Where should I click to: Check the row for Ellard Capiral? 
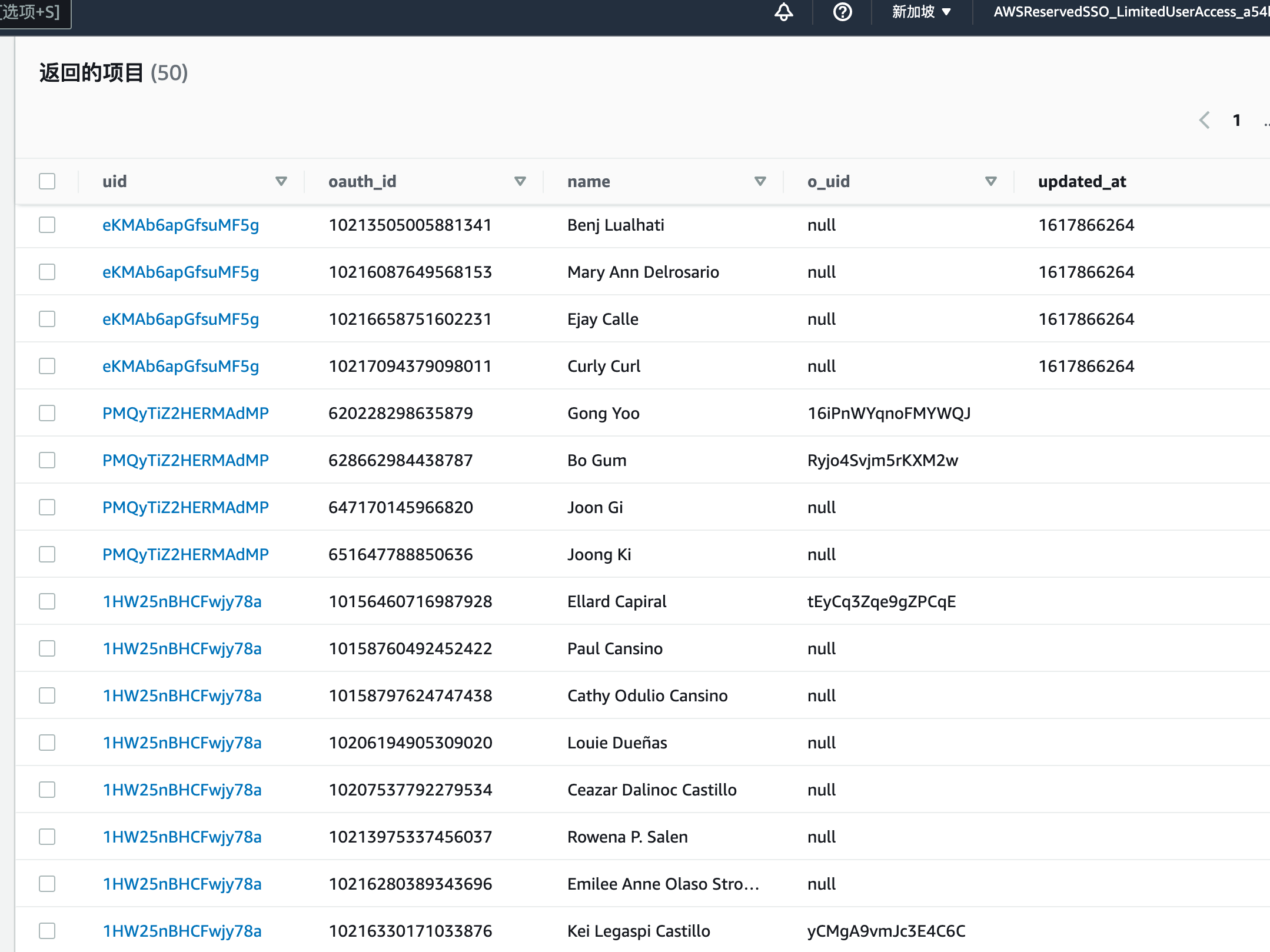pyautogui.click(x=47, y=601)
